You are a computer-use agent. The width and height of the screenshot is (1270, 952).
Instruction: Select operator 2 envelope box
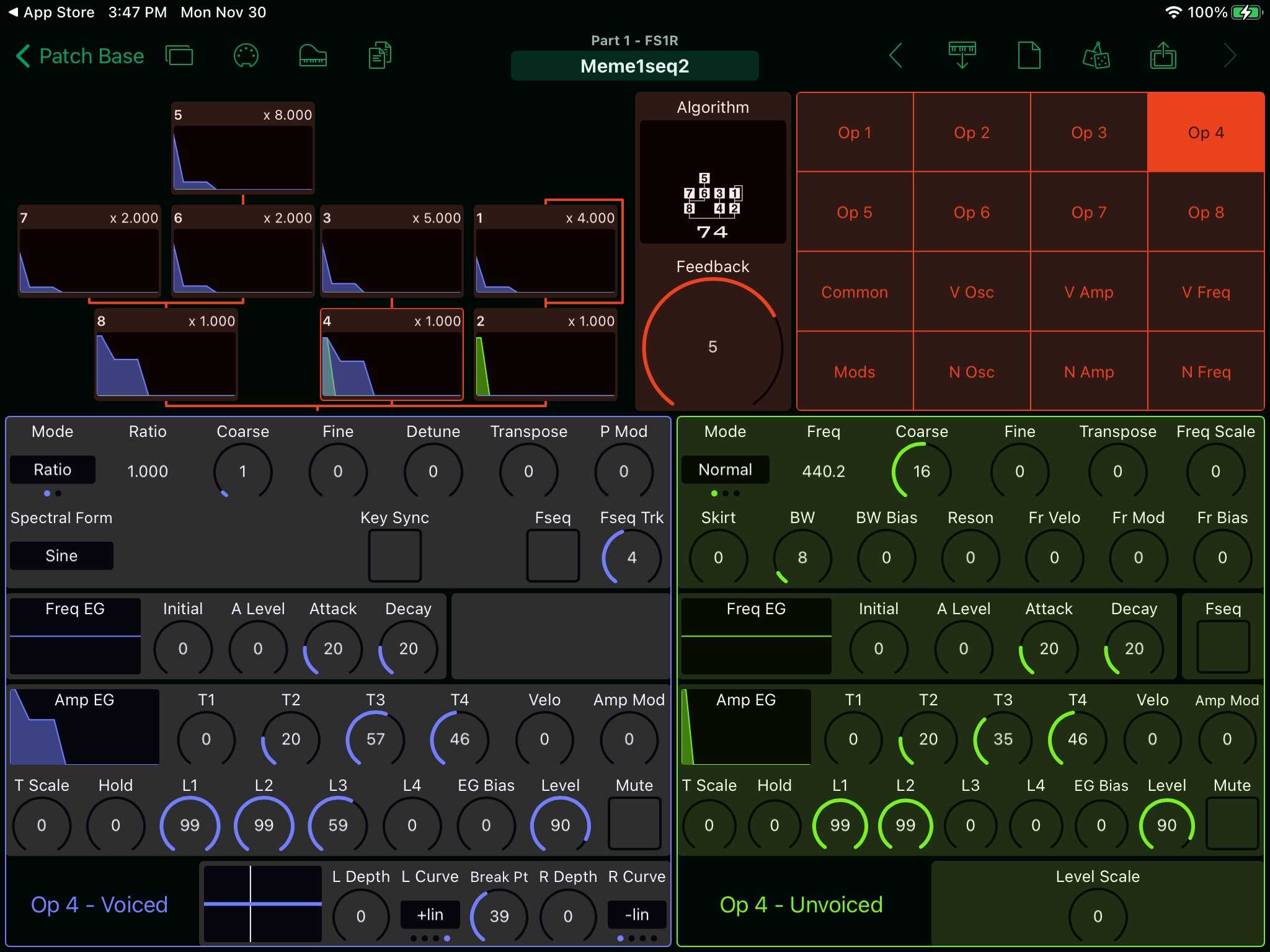coord(546,354)
